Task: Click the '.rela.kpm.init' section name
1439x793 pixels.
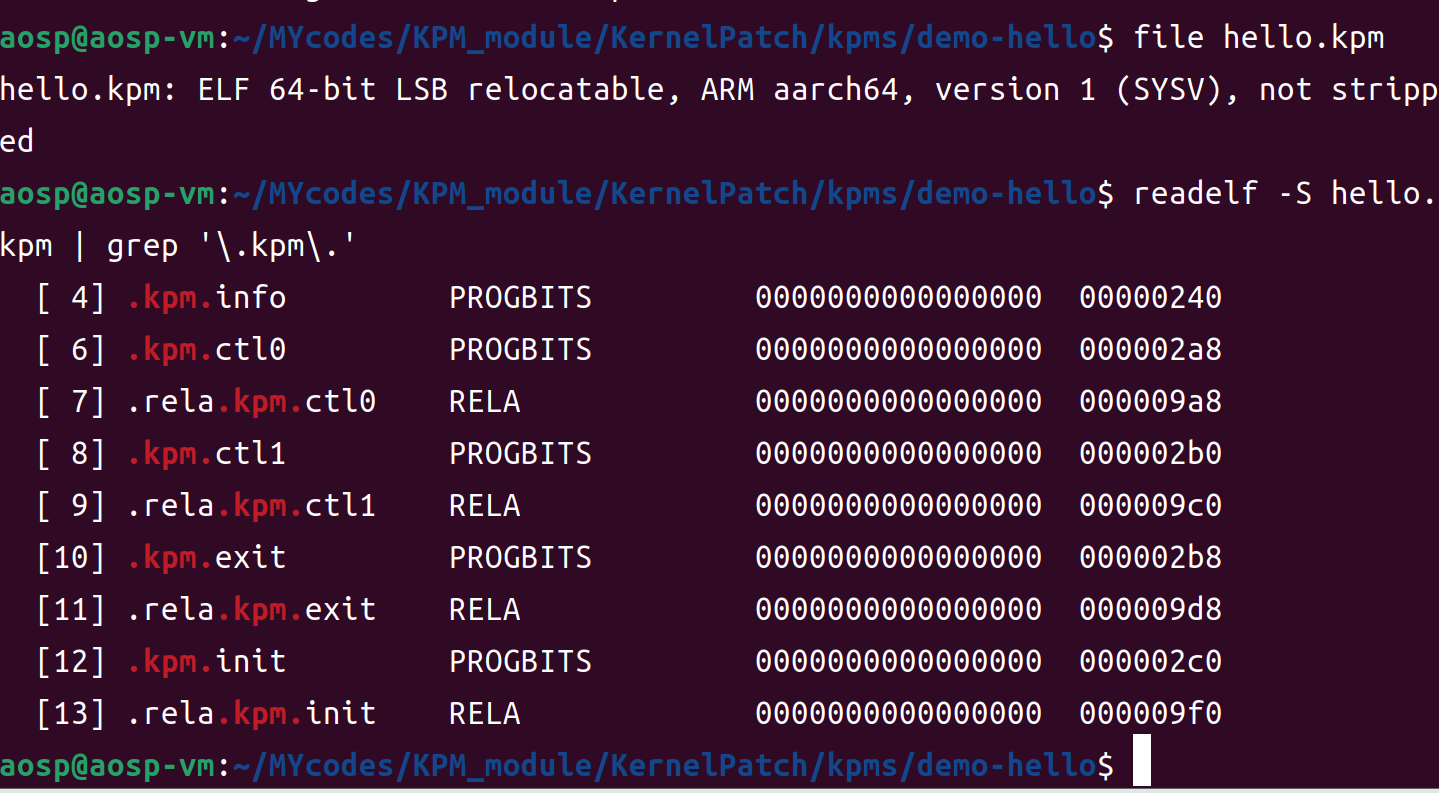Action: [x=252, y=713]
